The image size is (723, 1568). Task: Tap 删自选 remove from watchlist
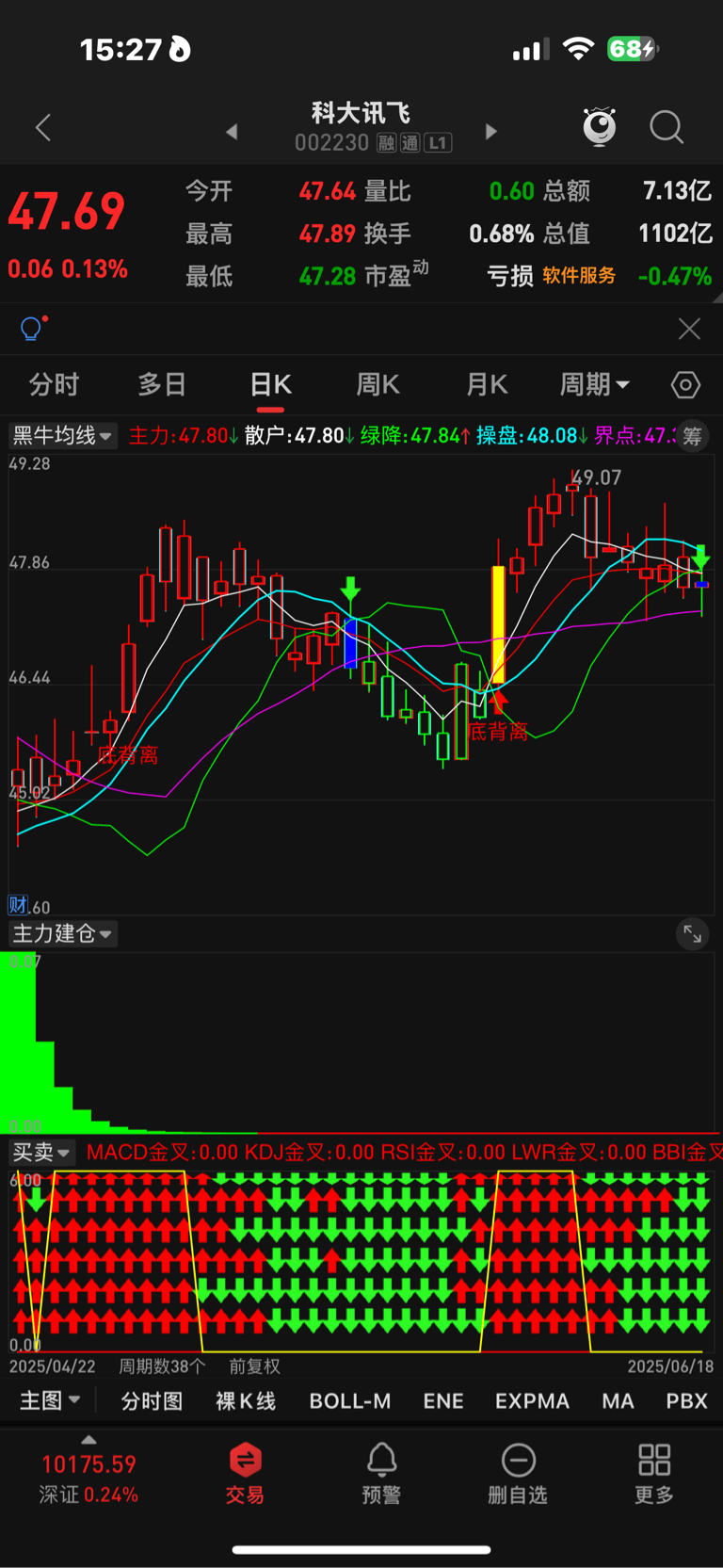518,1473
